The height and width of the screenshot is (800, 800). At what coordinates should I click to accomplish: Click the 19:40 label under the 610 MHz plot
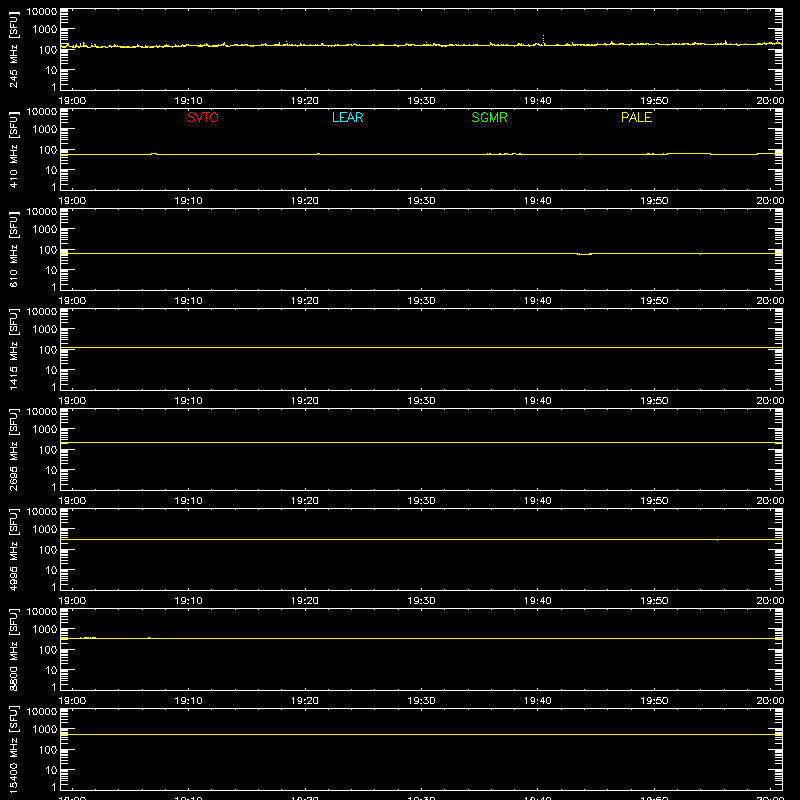[x=538, y=301]
